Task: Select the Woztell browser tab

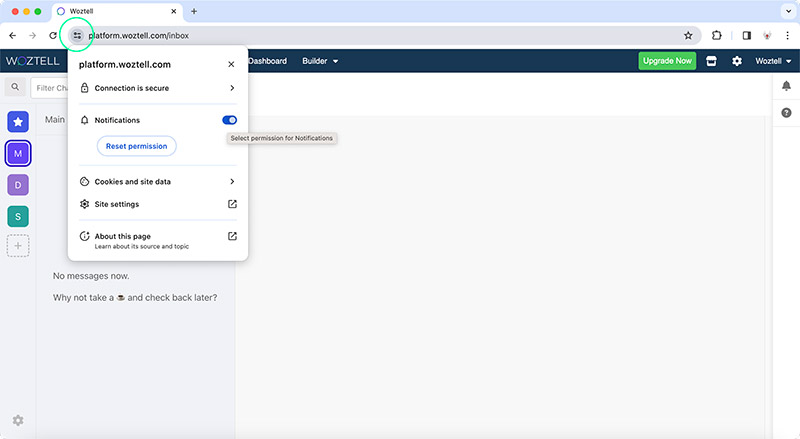Action: point(117,11)
